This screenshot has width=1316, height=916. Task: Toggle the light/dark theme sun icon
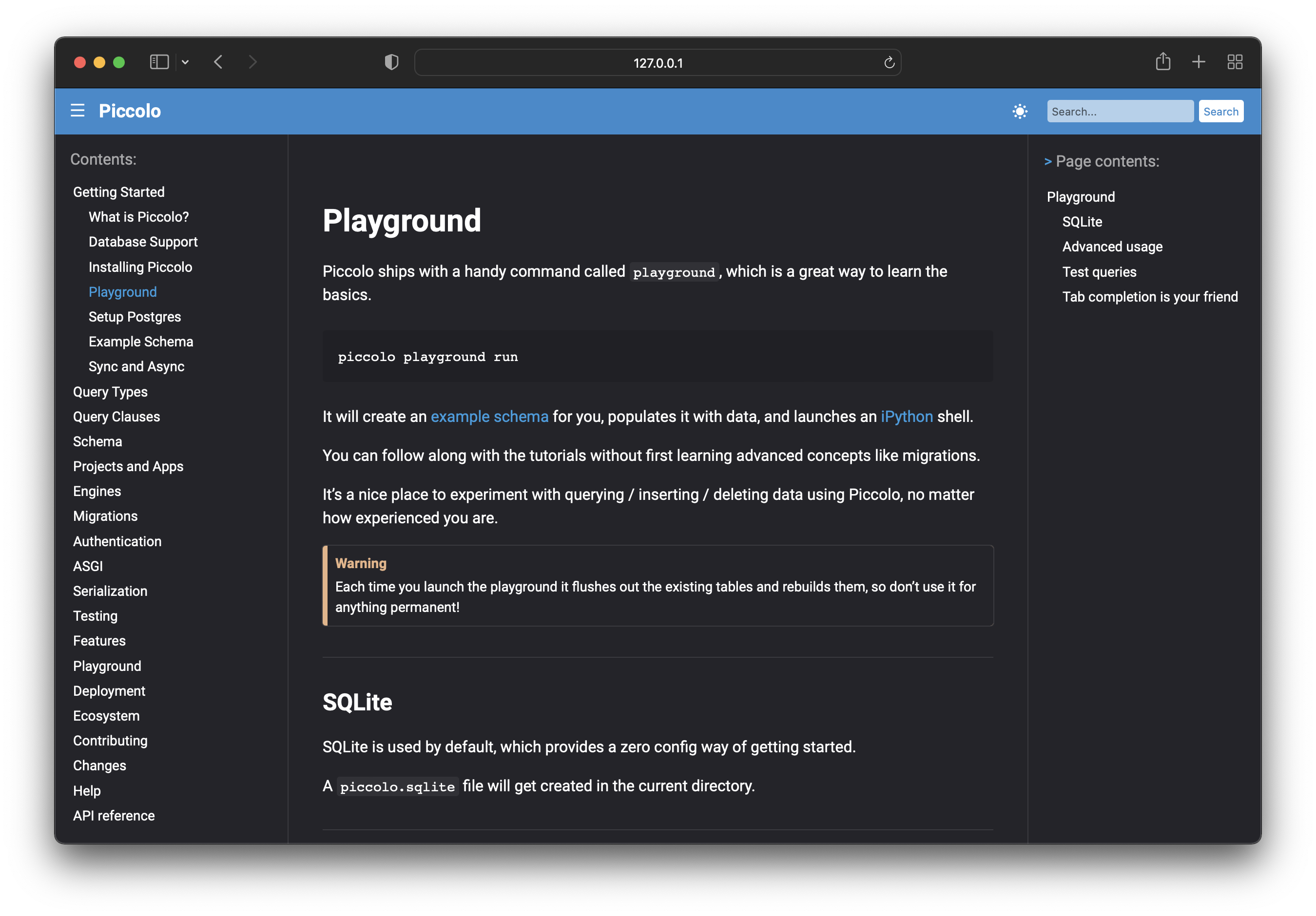pos(1020,111)
